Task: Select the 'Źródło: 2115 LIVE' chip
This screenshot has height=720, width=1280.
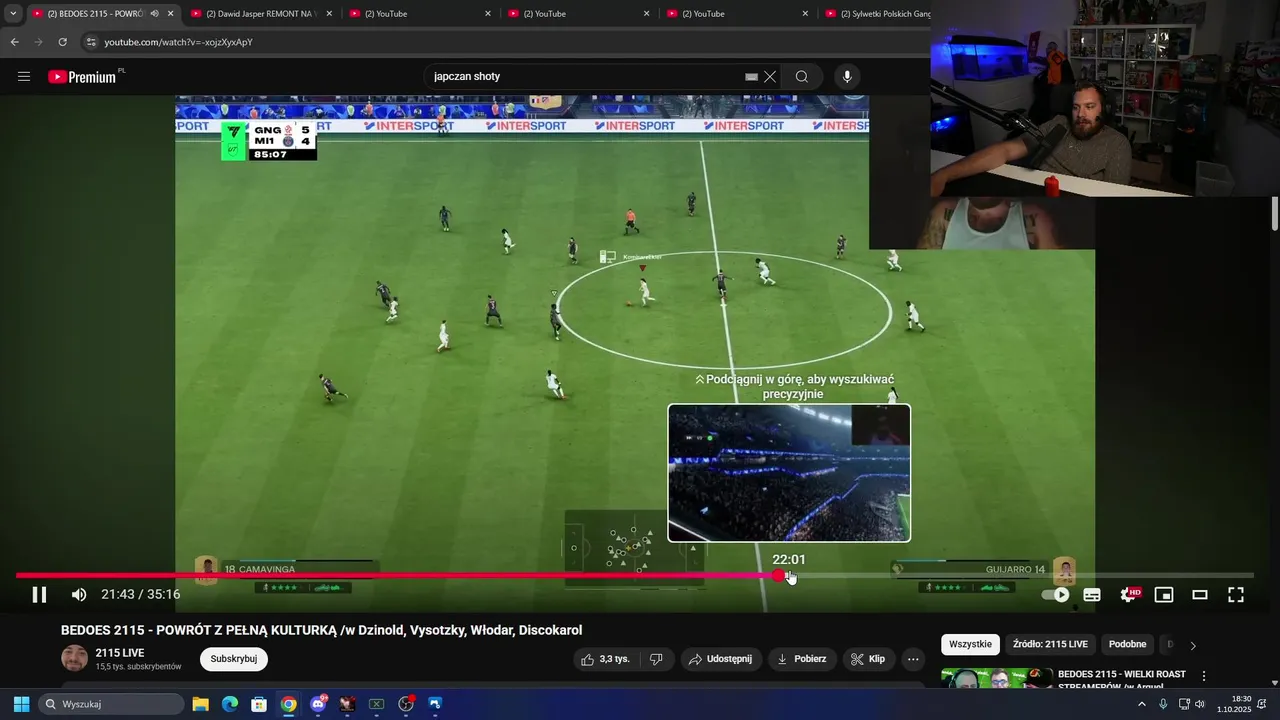Action: pos(1050,645)
